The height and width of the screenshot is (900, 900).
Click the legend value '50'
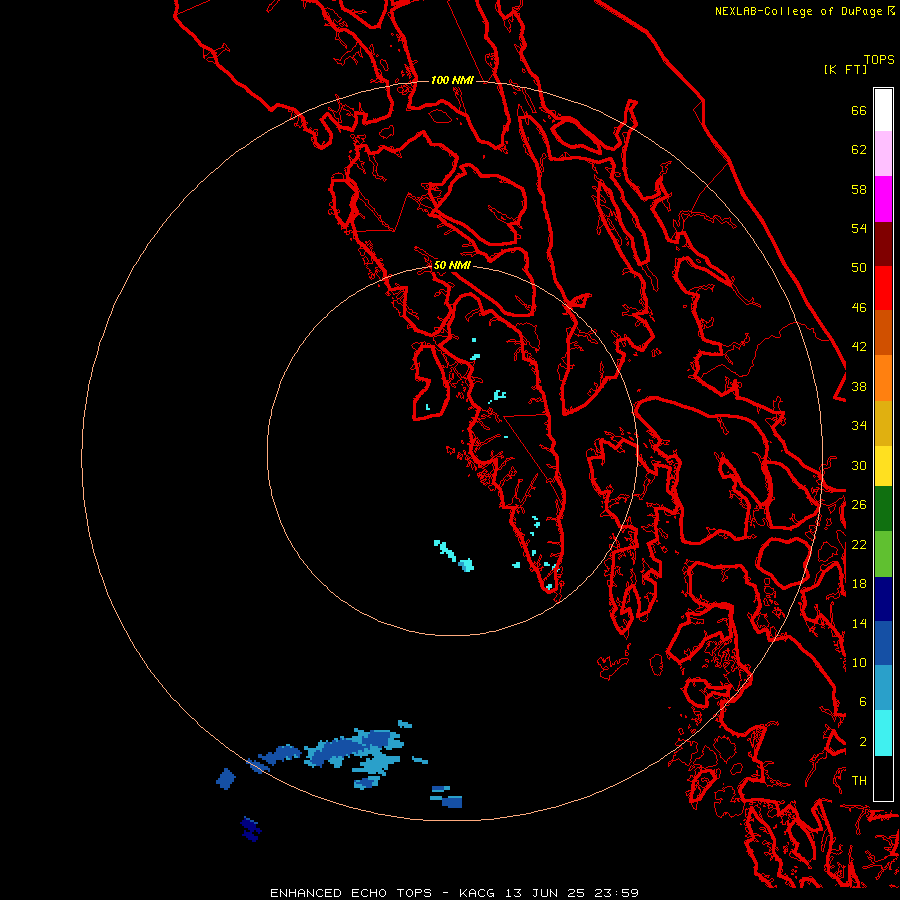pos(859,268)
